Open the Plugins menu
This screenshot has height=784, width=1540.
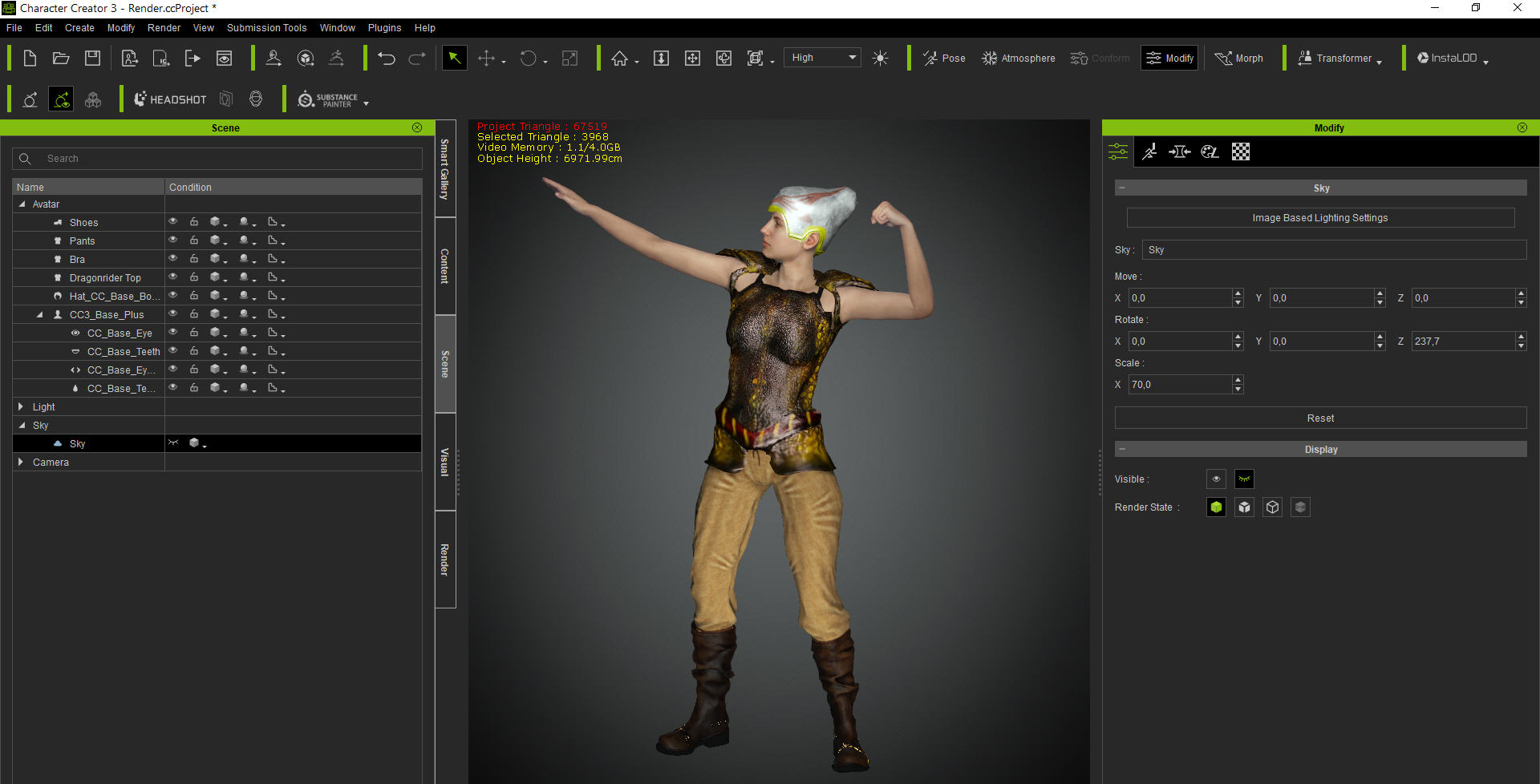pos(384,27)
